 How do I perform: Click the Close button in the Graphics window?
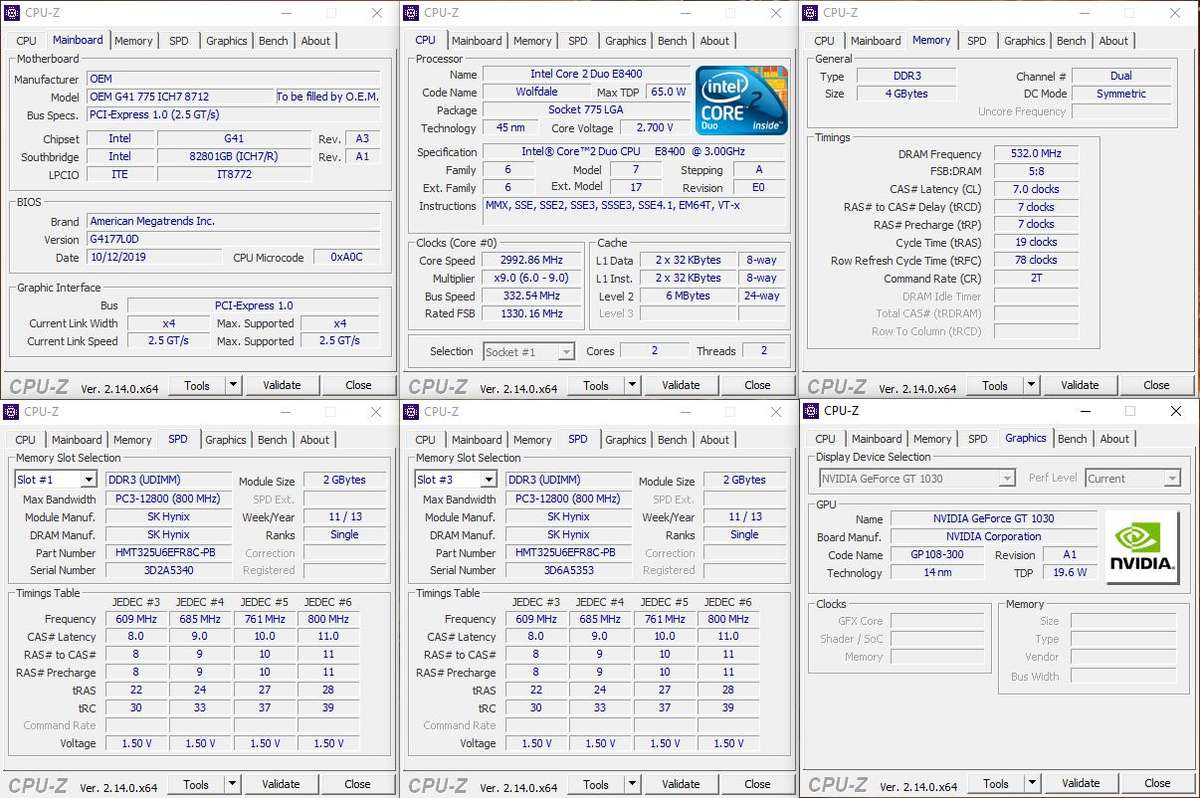(x=1157, y=783)
